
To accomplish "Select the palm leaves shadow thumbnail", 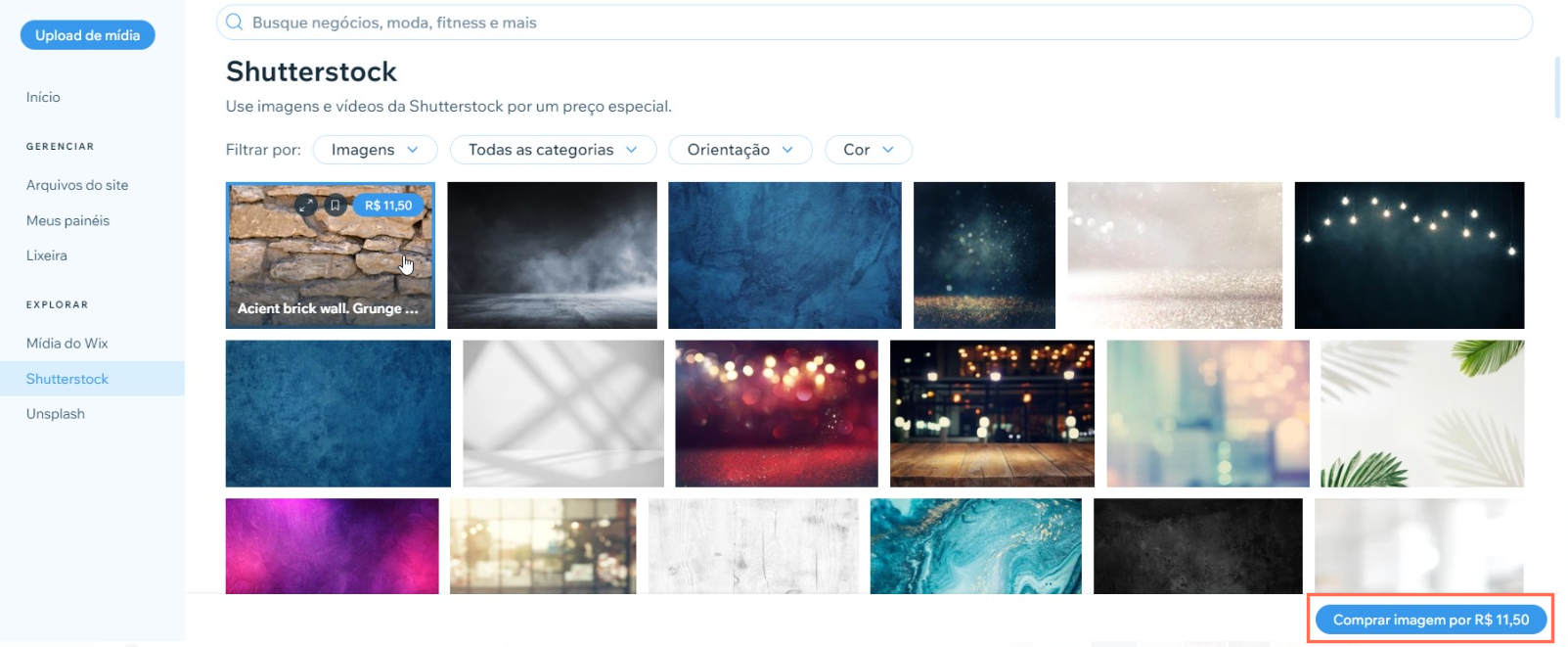I will [1422, 414].
